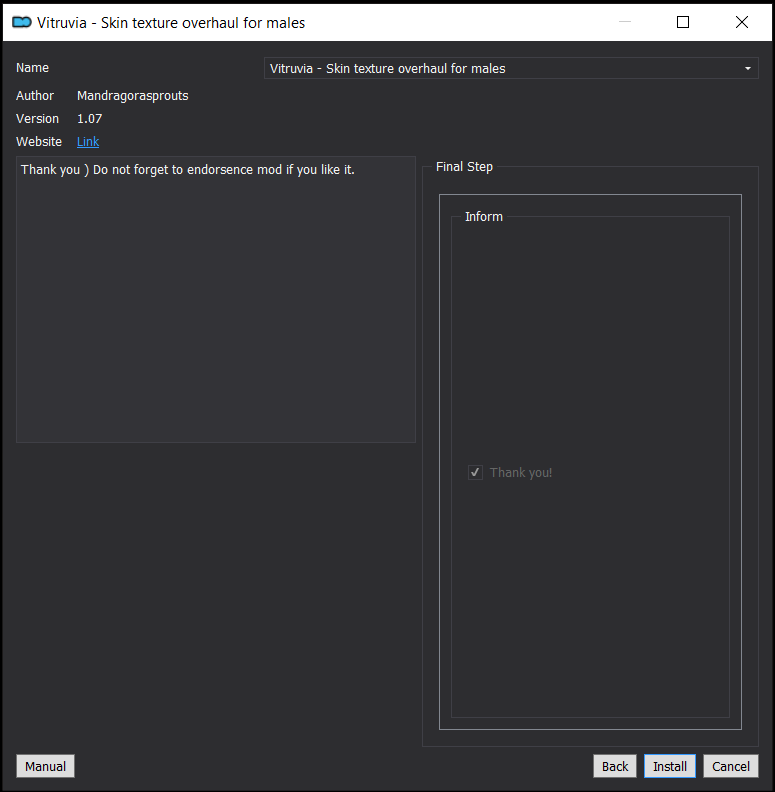Click the Inform group heading
This screenshot has width=775, height=792.
click(483, 217)
